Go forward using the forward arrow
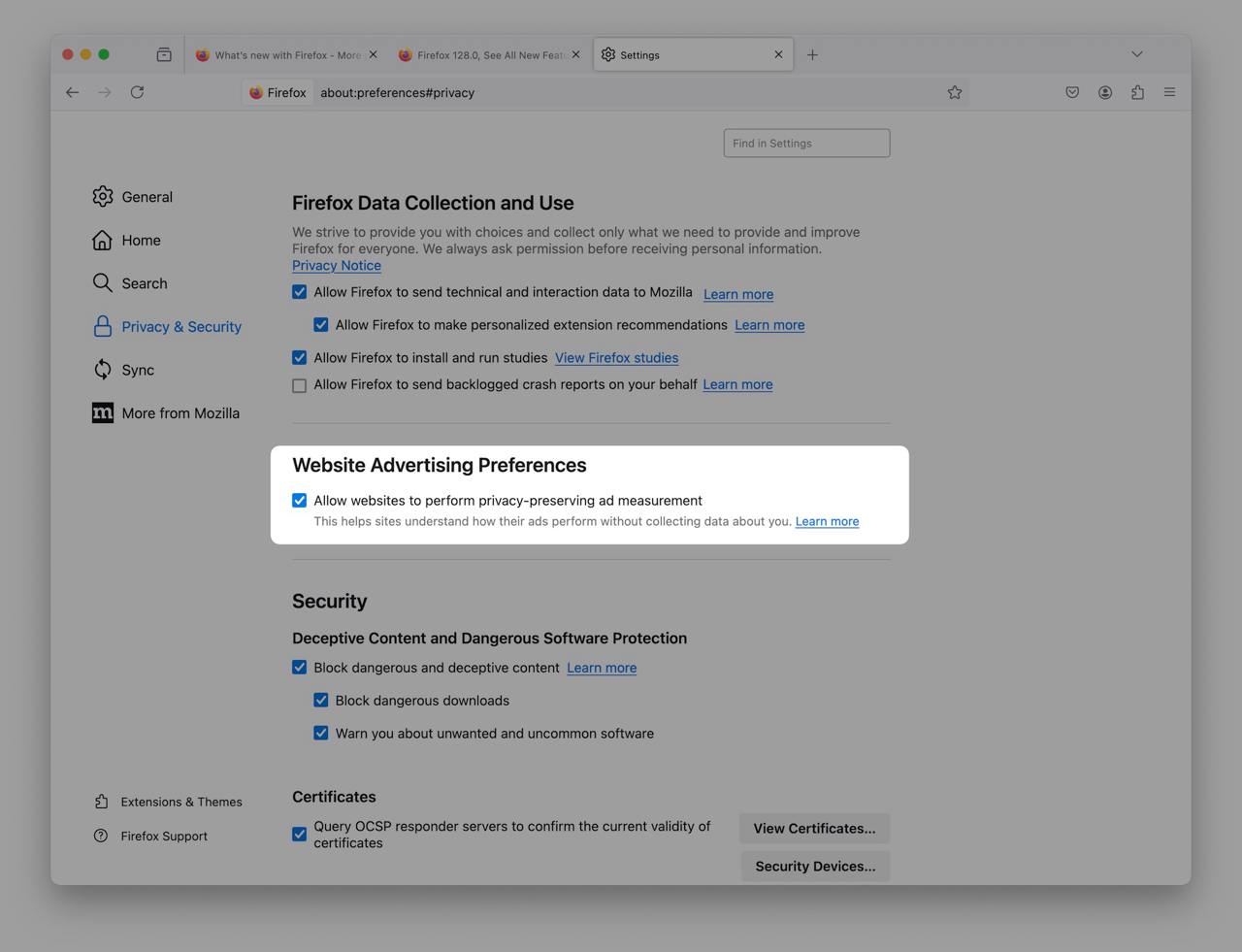 105,92
